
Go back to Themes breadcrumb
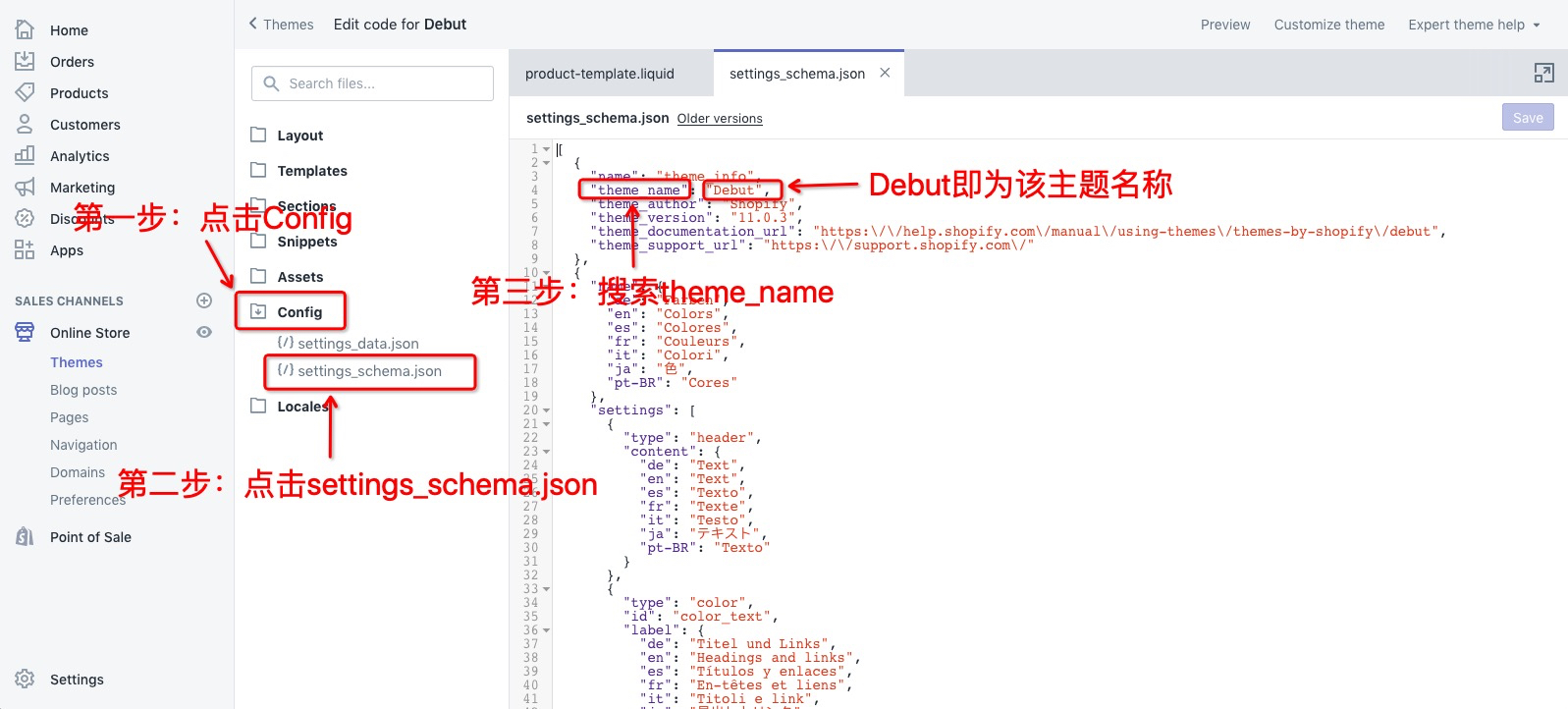[x=289, y=25]
